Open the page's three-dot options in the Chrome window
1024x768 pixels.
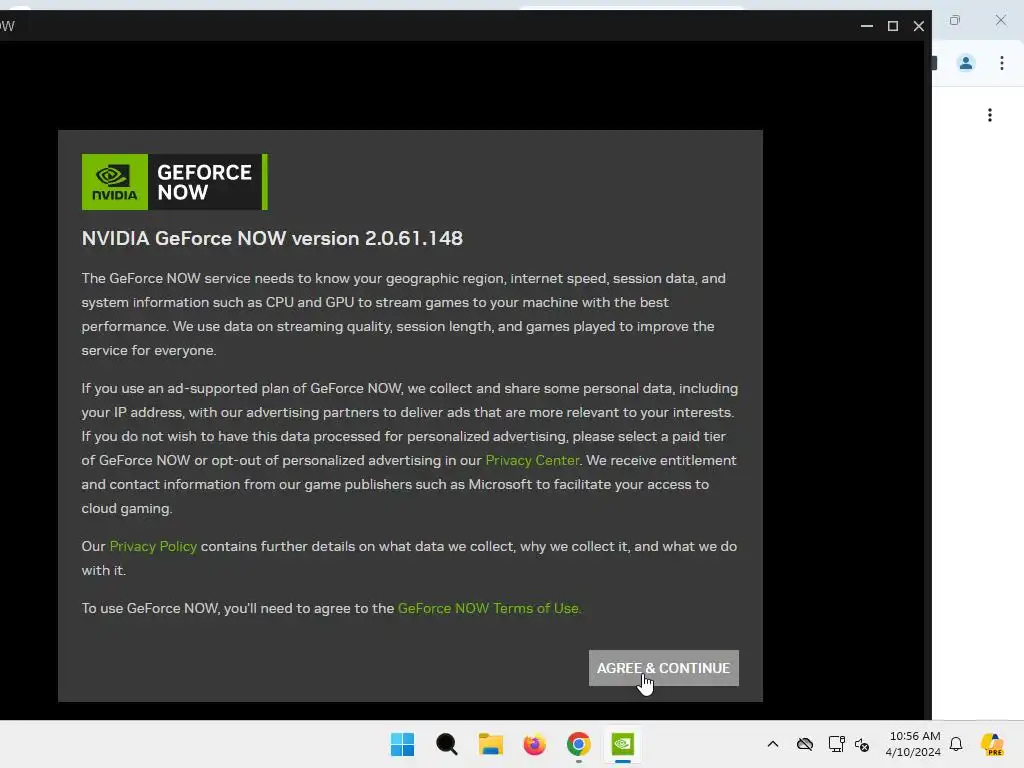(990, 115)
